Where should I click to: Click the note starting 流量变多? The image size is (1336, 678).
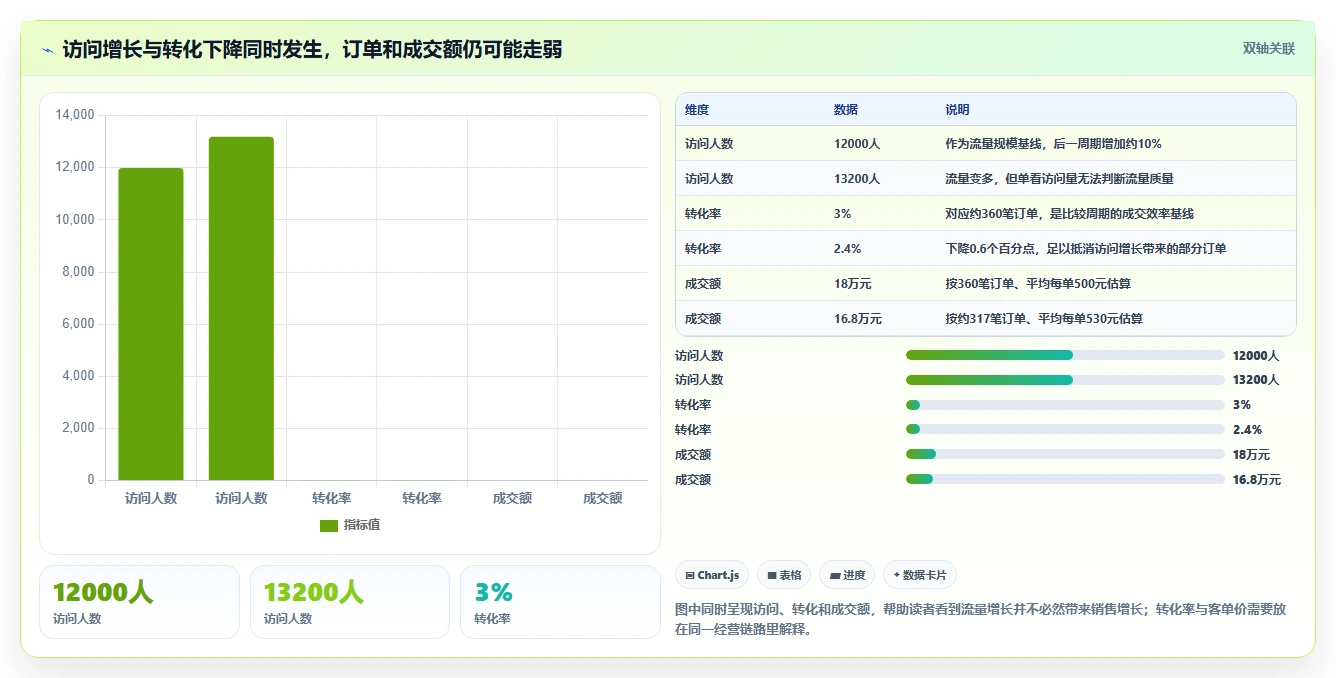coord(1059,179)
